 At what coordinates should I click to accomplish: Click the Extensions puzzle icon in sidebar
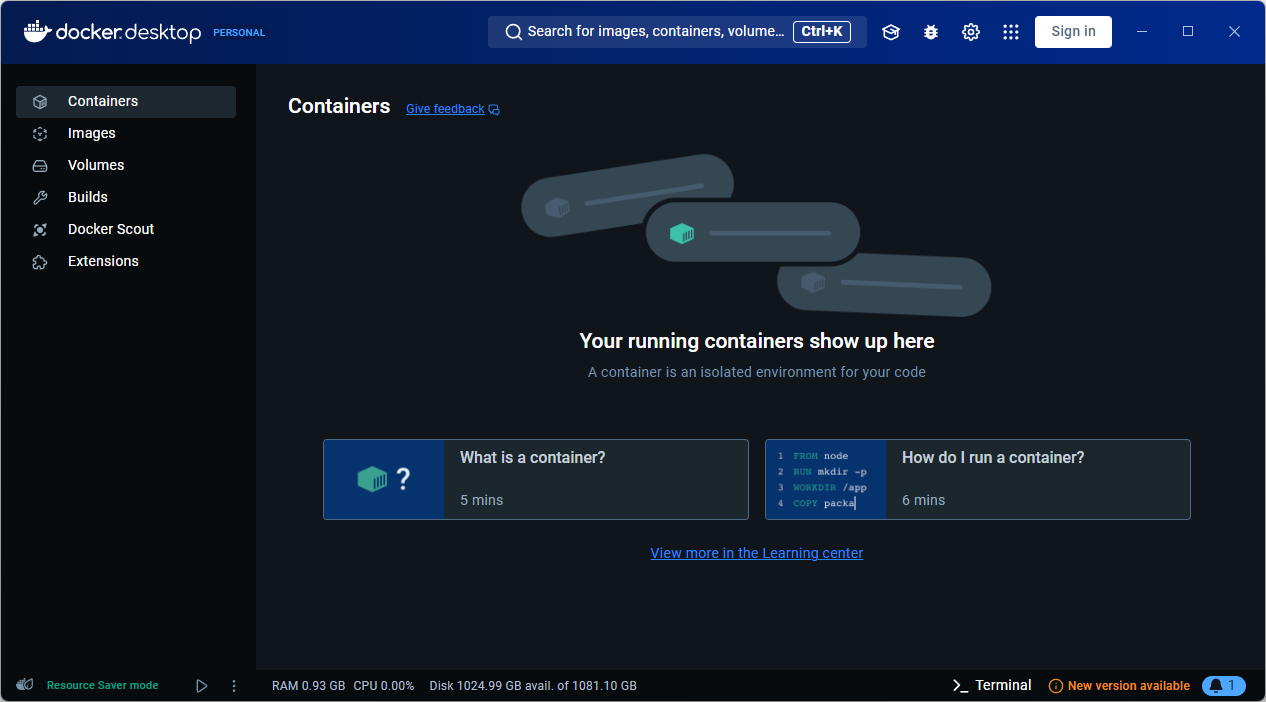click(x=40, y=262)
